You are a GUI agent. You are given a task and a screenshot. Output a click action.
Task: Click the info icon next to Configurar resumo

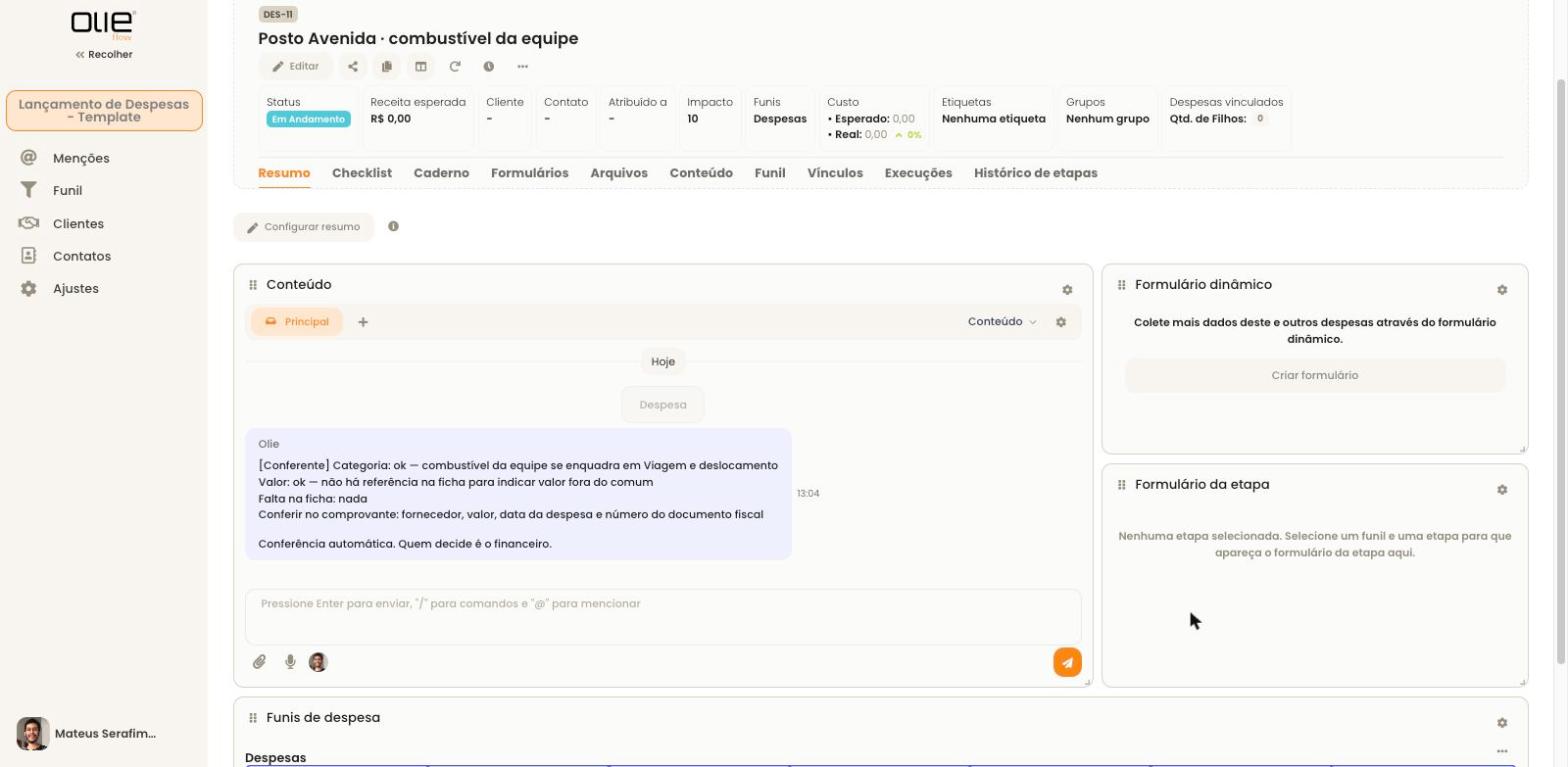coord(393,226)
